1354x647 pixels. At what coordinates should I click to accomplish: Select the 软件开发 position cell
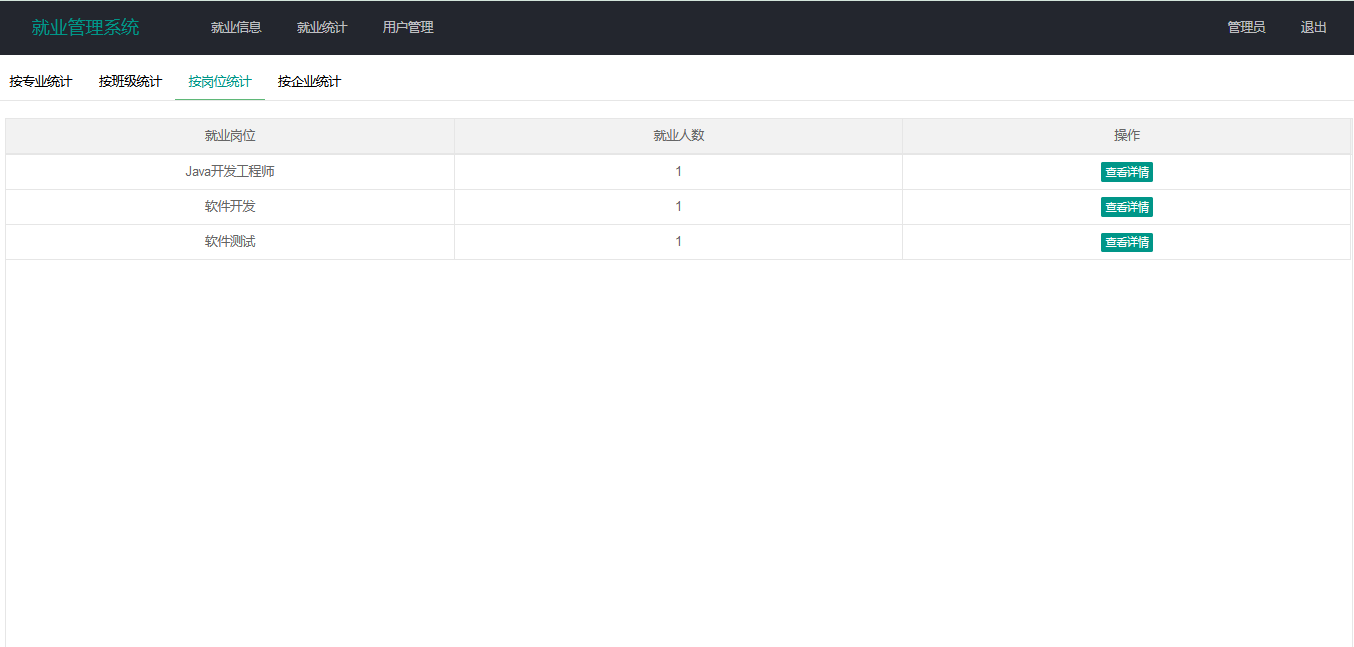point(230,207)
